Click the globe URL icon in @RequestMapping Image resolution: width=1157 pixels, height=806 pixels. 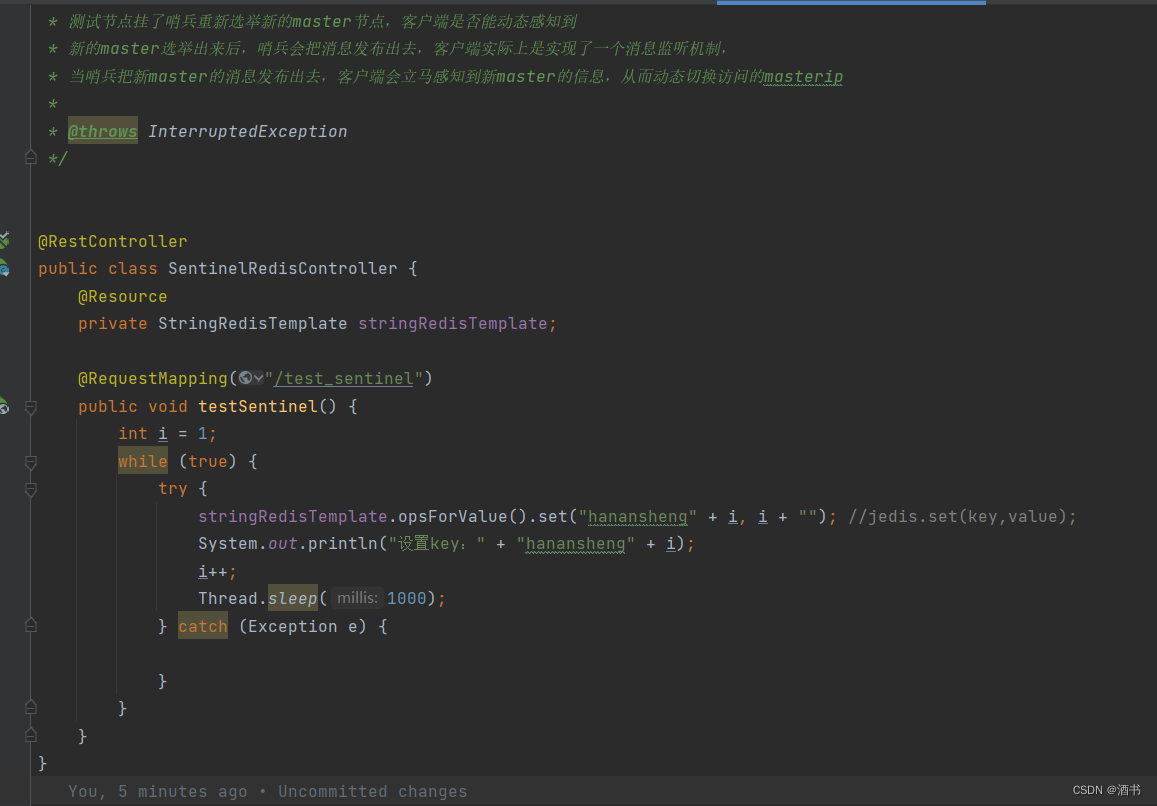pos(245,379)
